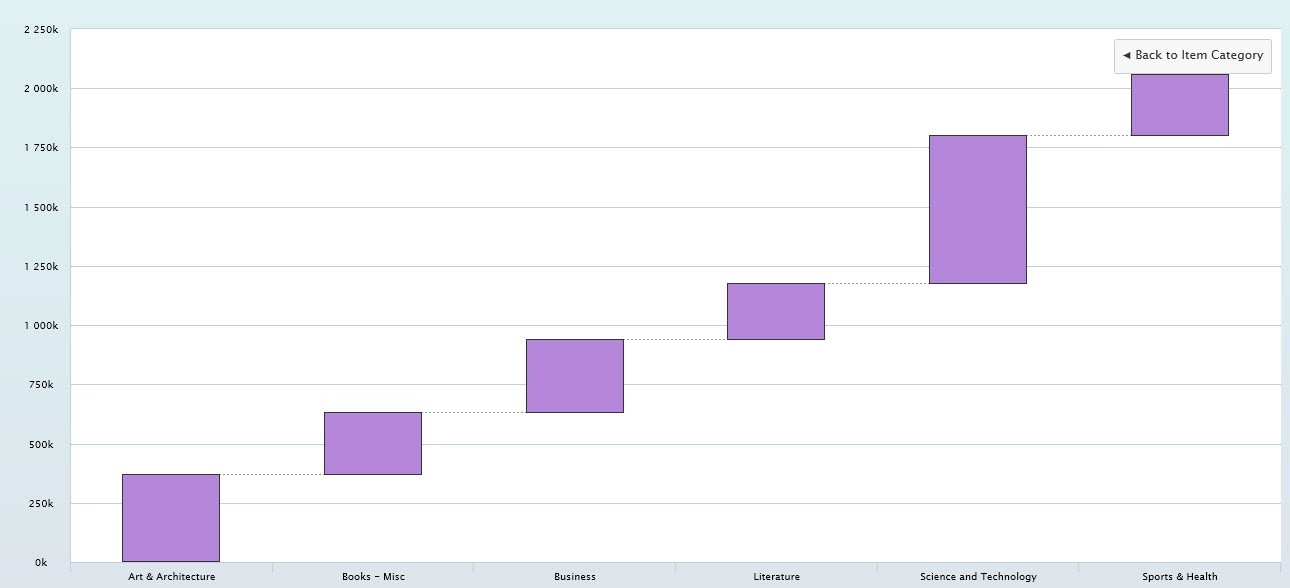Click the Art & Architecture axis label

coord(171,577)
